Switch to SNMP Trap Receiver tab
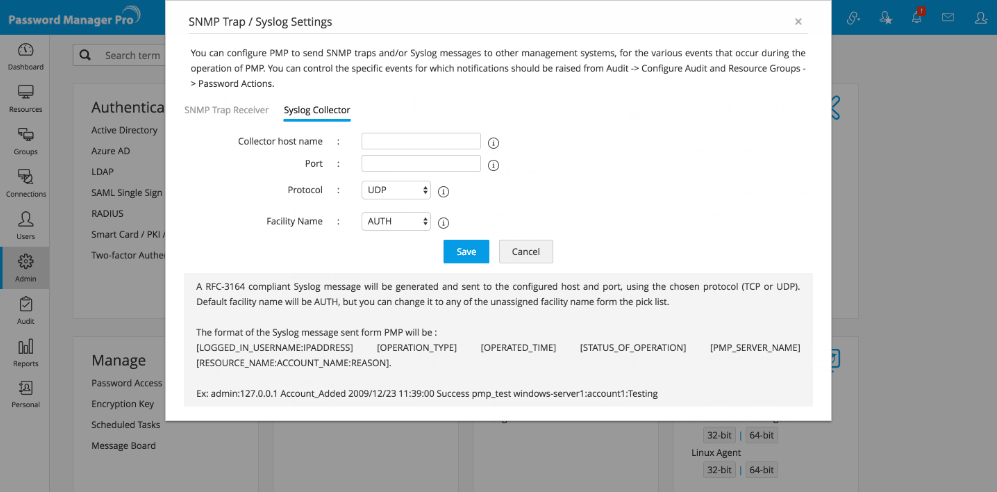The image size is (997, 492). point(226,110)
